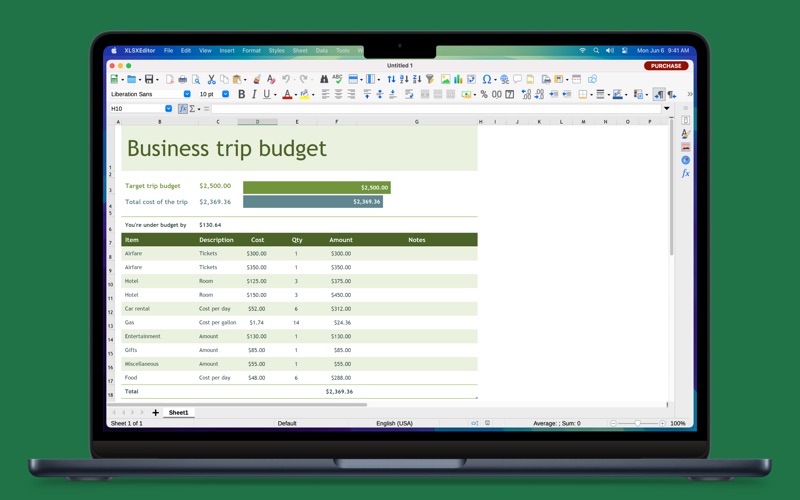Open the sidebar Styles panel icon
Image resolution: width=800 pixels, height=500 pixels.
tap(685, 134)
